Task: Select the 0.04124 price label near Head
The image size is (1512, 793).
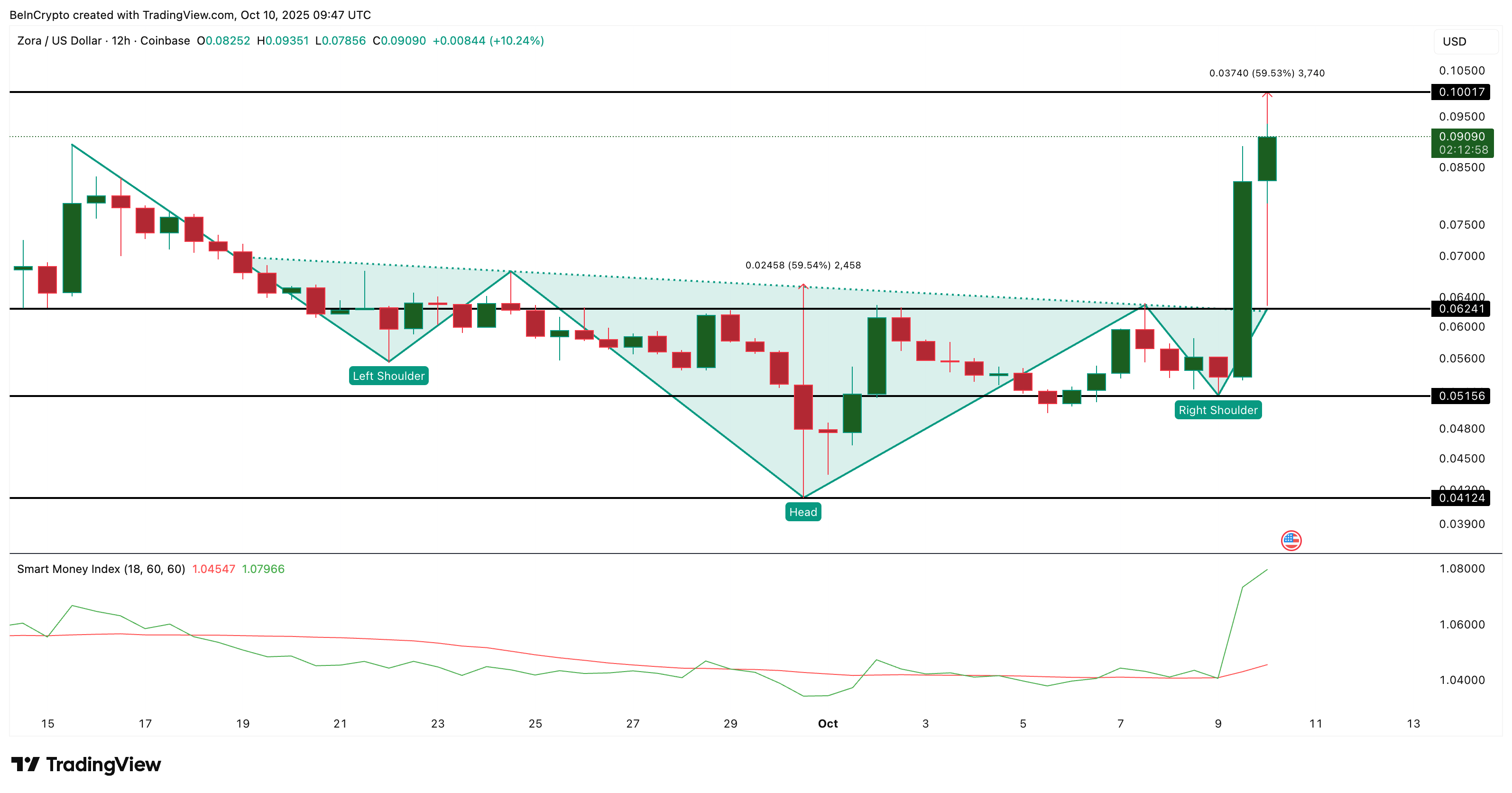Action: (x=1462, y=498)
